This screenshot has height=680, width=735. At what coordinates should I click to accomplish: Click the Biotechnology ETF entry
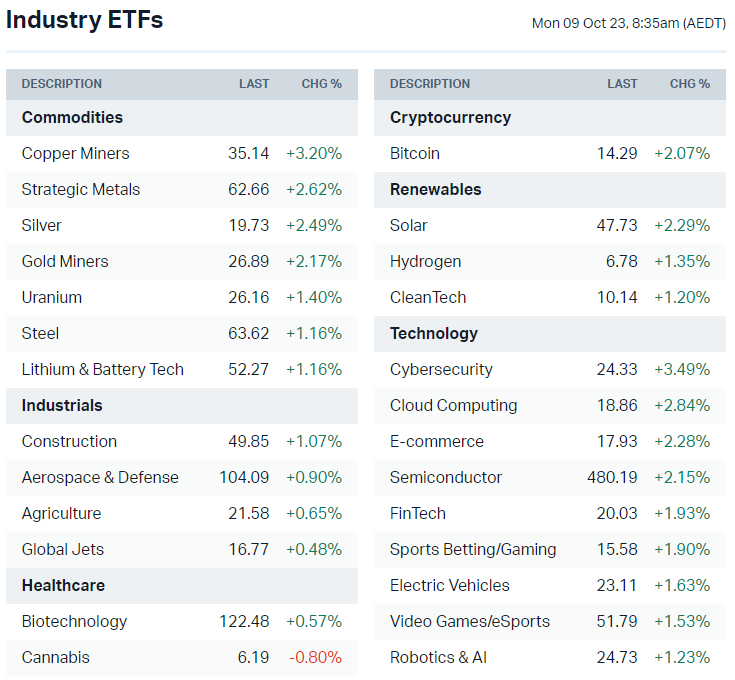pyautogui.click(x=74, y=621)
